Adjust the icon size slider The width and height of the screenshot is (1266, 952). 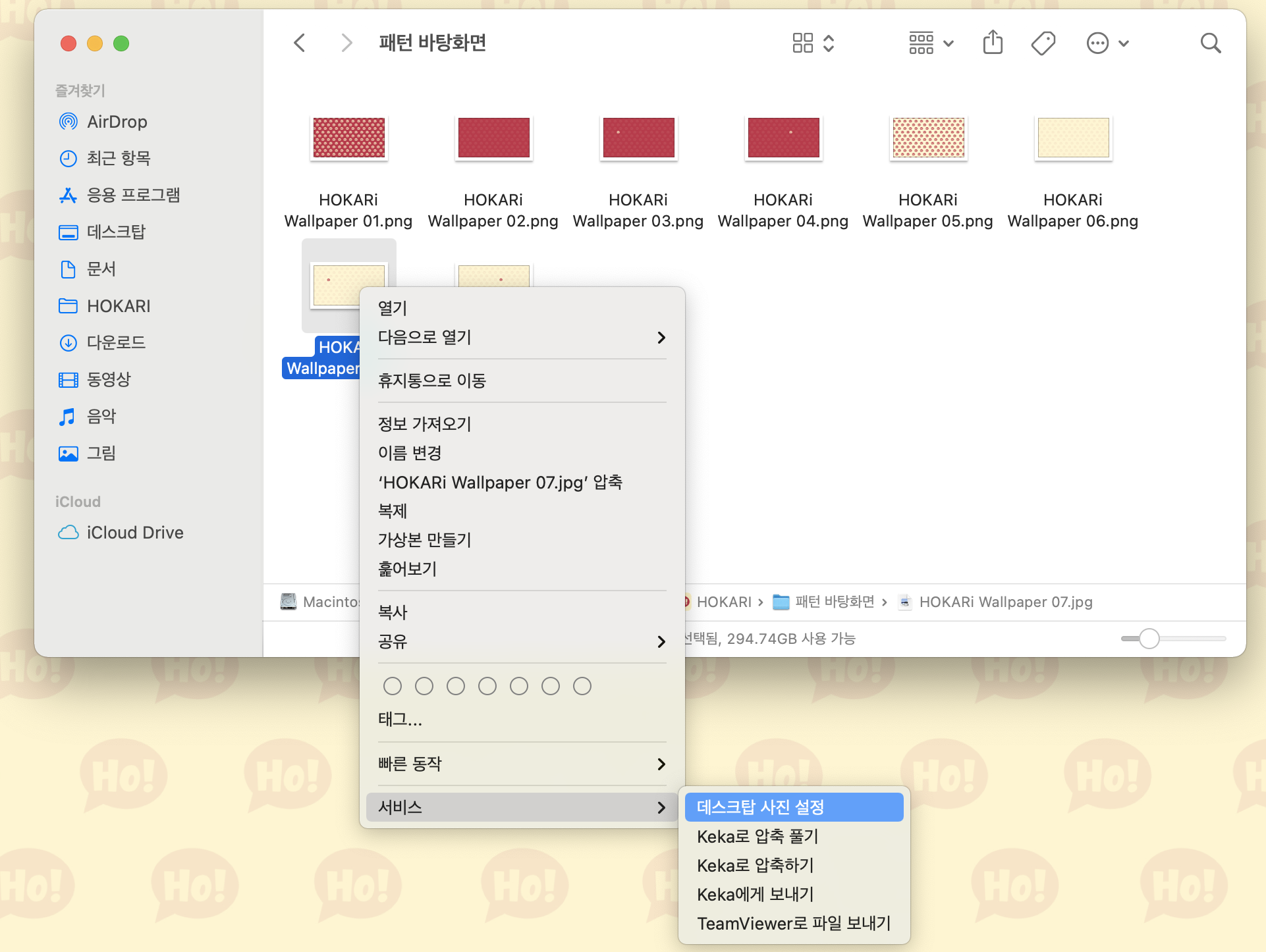coord(1149,639)
